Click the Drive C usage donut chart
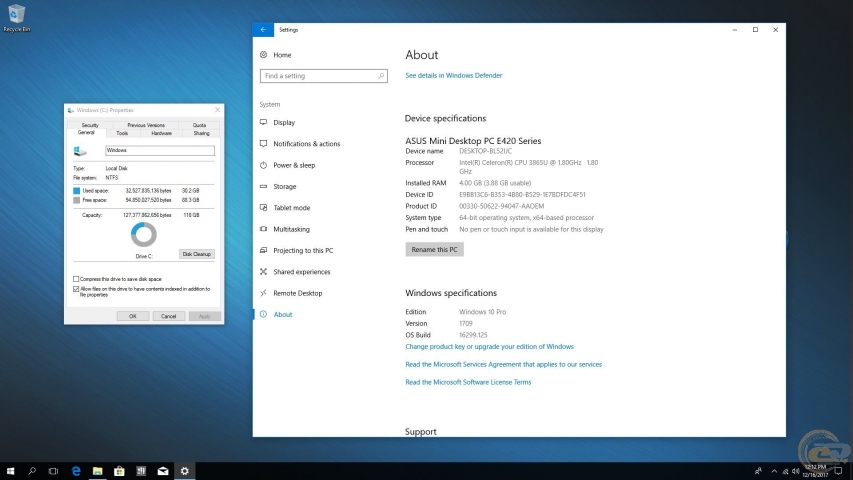Viewport: 853px width, 480px height. pyautogui.click(x=144, y=235)
